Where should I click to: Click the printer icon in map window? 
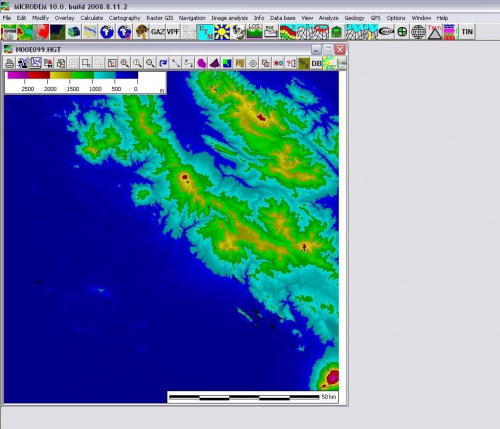tap(9, 63)
